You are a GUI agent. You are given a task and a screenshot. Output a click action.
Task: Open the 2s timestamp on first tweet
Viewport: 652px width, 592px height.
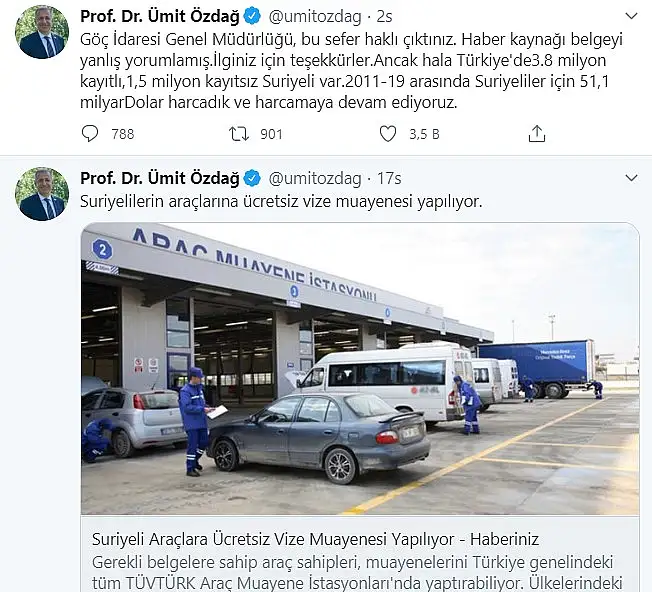coord(384,17)
